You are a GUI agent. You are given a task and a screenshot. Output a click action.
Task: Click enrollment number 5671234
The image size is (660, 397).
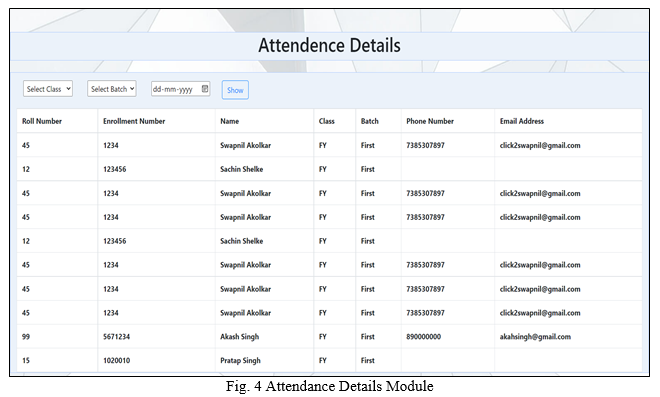click(117, 337)
